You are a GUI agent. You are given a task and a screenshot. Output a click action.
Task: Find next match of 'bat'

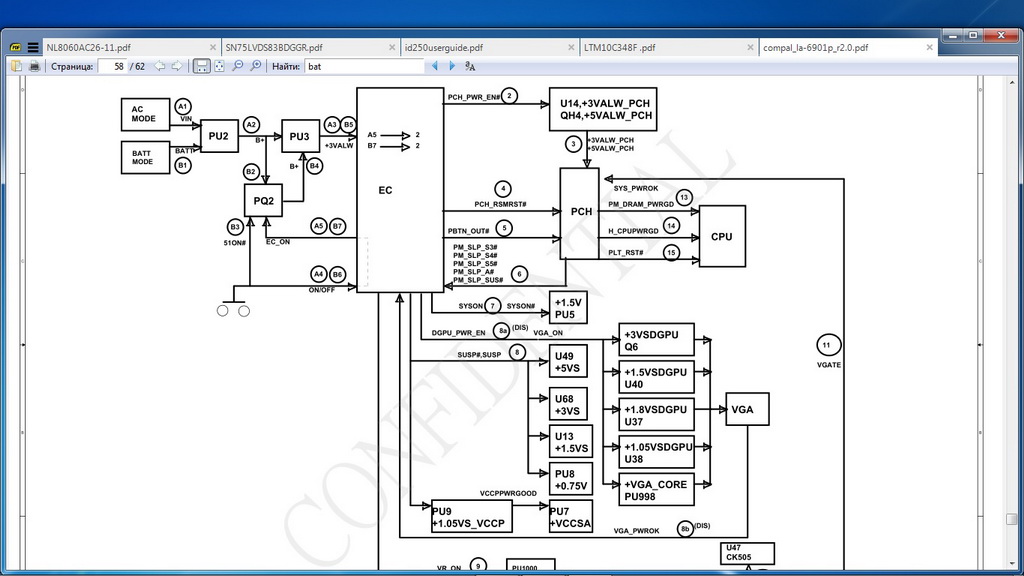[x=452, y=66]
